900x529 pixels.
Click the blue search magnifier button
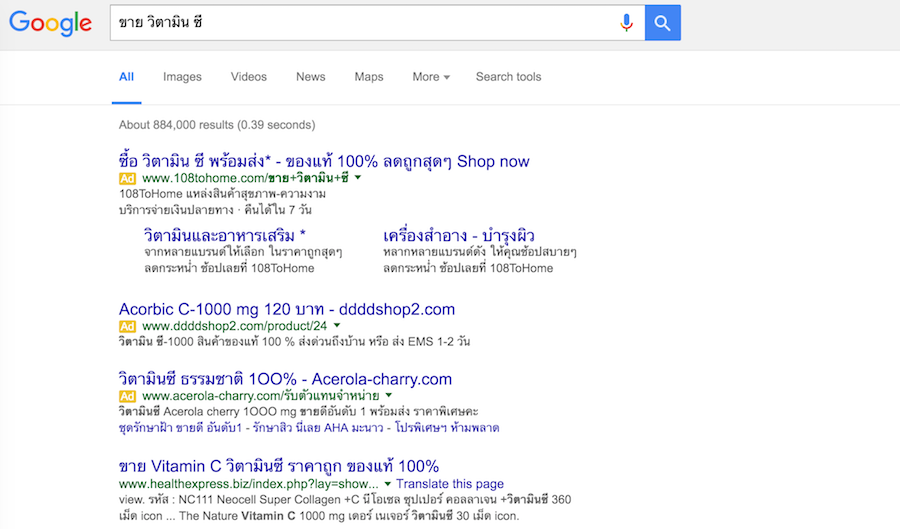pos(662,23)
